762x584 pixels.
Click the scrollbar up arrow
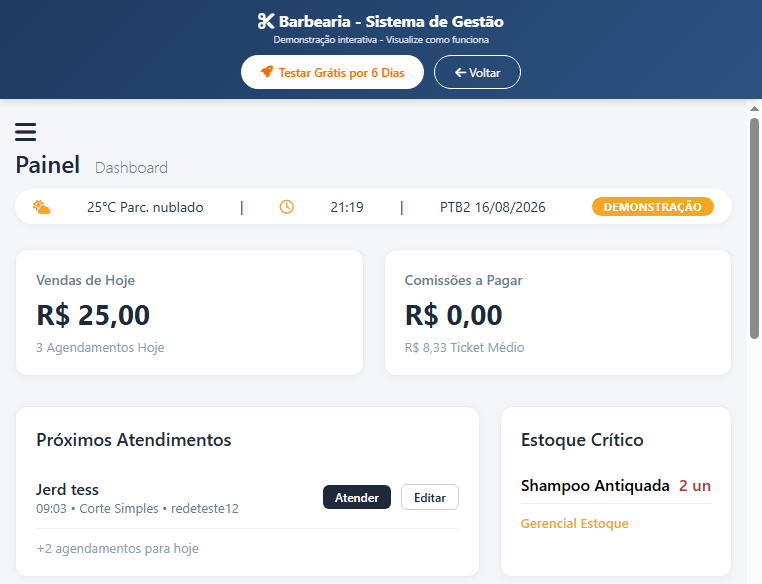click(x=754, y=109)
